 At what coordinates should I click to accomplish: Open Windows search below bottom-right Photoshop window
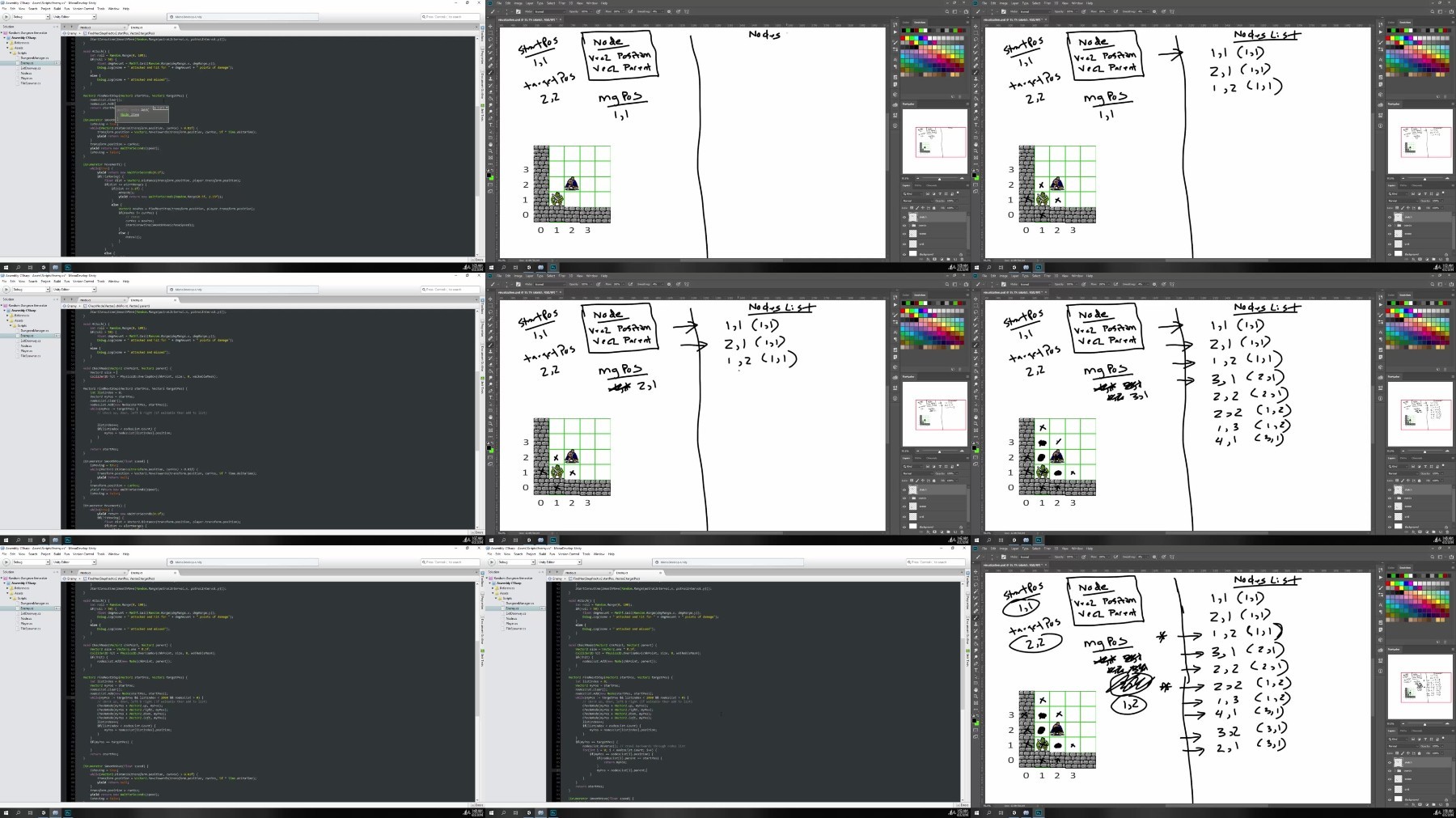click(x=988, y=812)
